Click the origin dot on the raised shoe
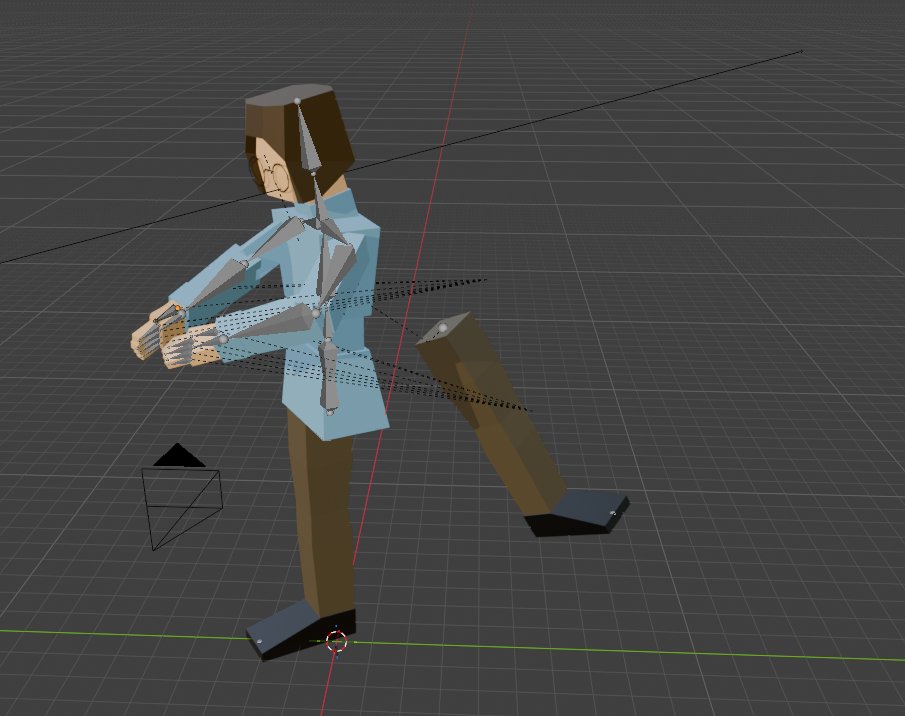The width and height of the screenshot is (905, 716). coord(613,512)
